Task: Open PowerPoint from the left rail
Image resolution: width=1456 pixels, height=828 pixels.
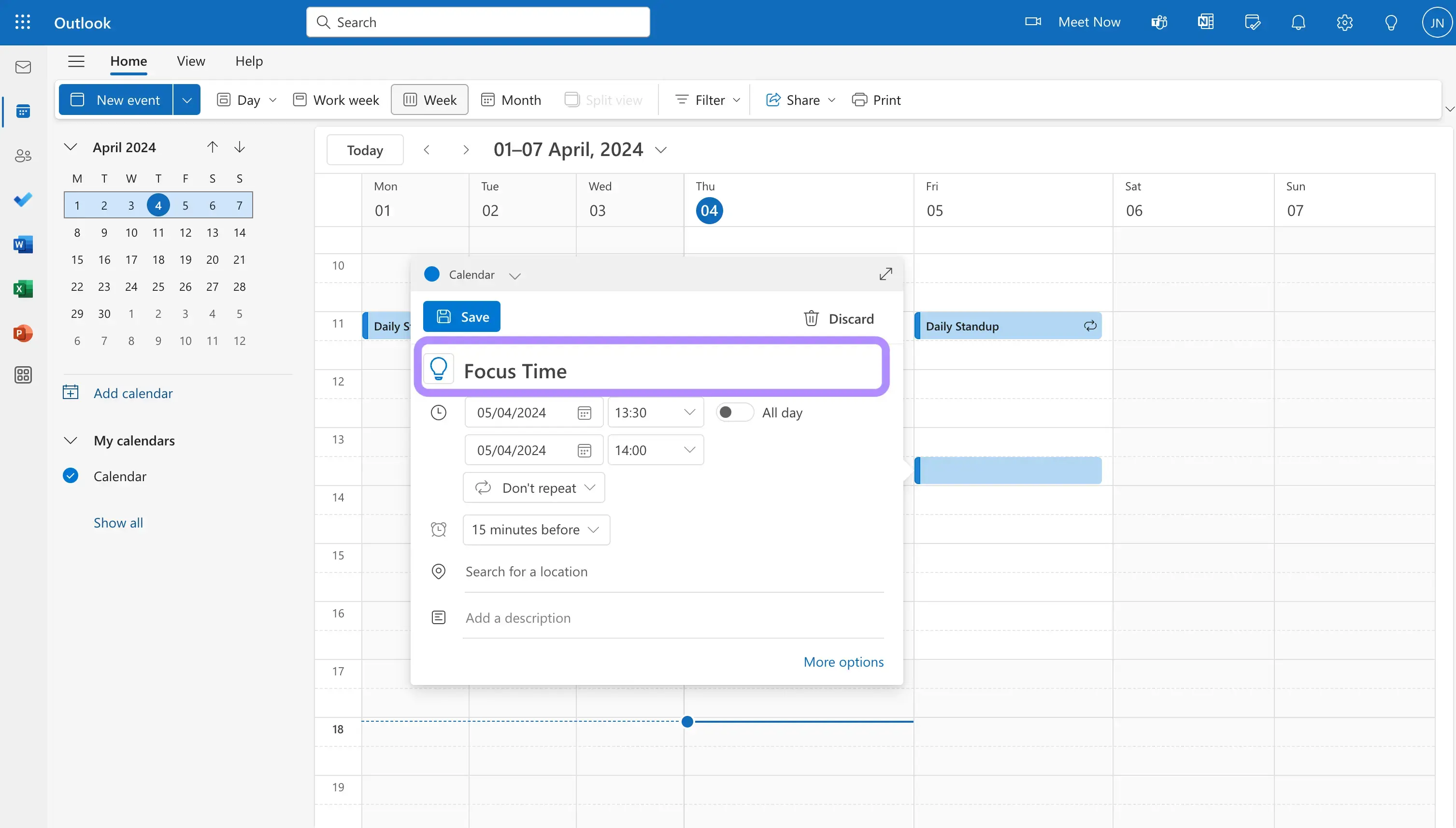Action: pos(23,333)
